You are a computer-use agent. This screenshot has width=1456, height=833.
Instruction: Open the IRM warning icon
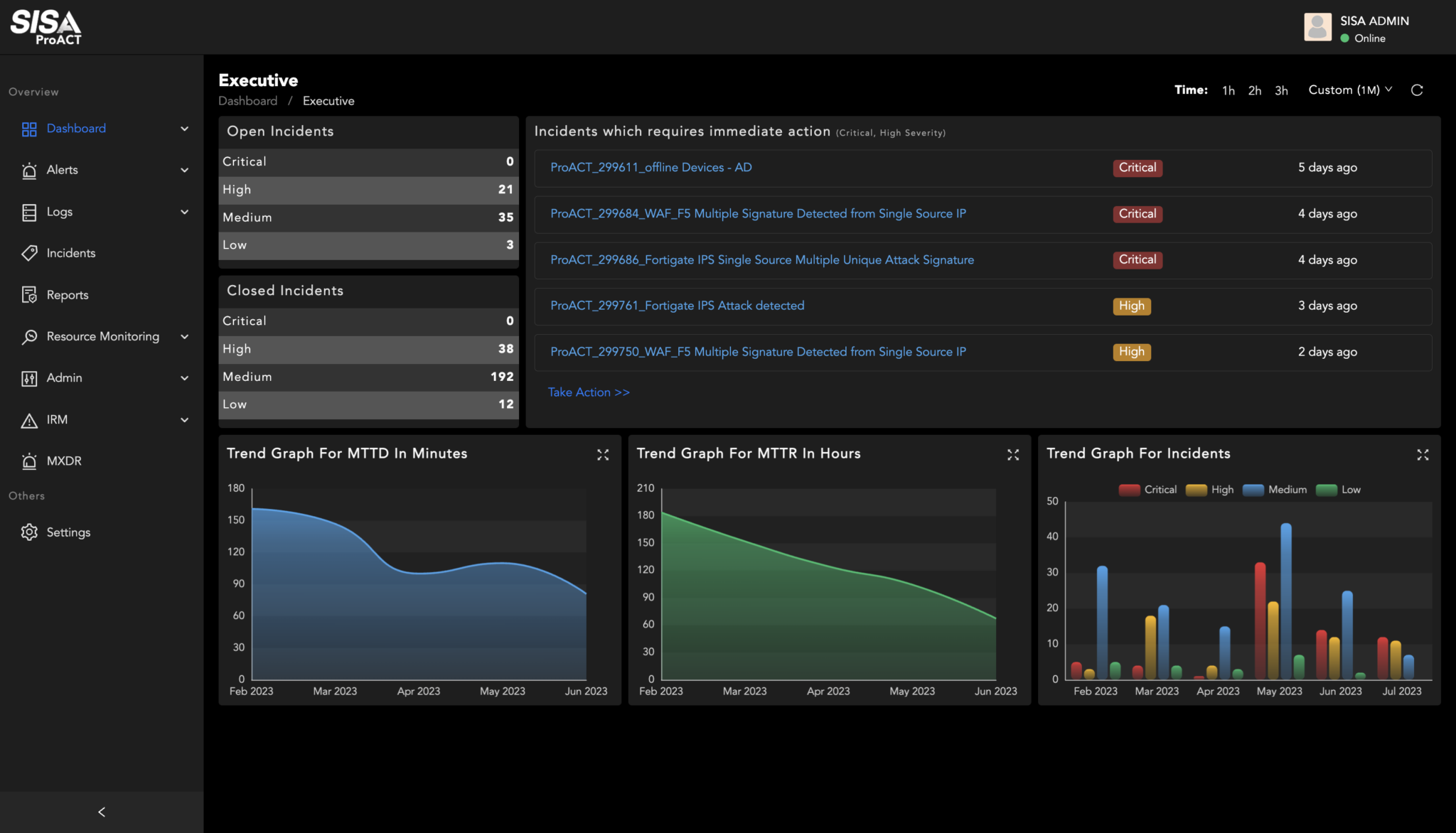[x=29, y=419]
